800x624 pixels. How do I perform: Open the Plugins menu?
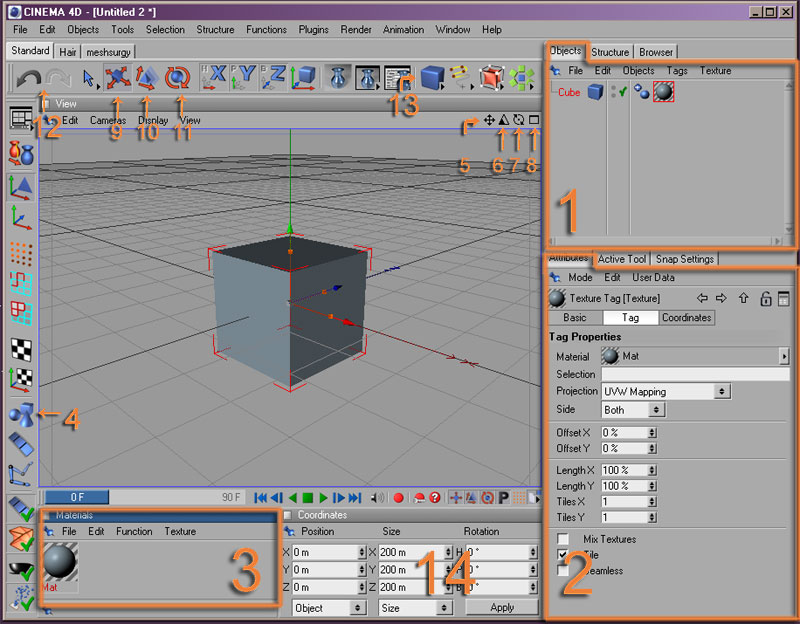(x=313, y=30)
